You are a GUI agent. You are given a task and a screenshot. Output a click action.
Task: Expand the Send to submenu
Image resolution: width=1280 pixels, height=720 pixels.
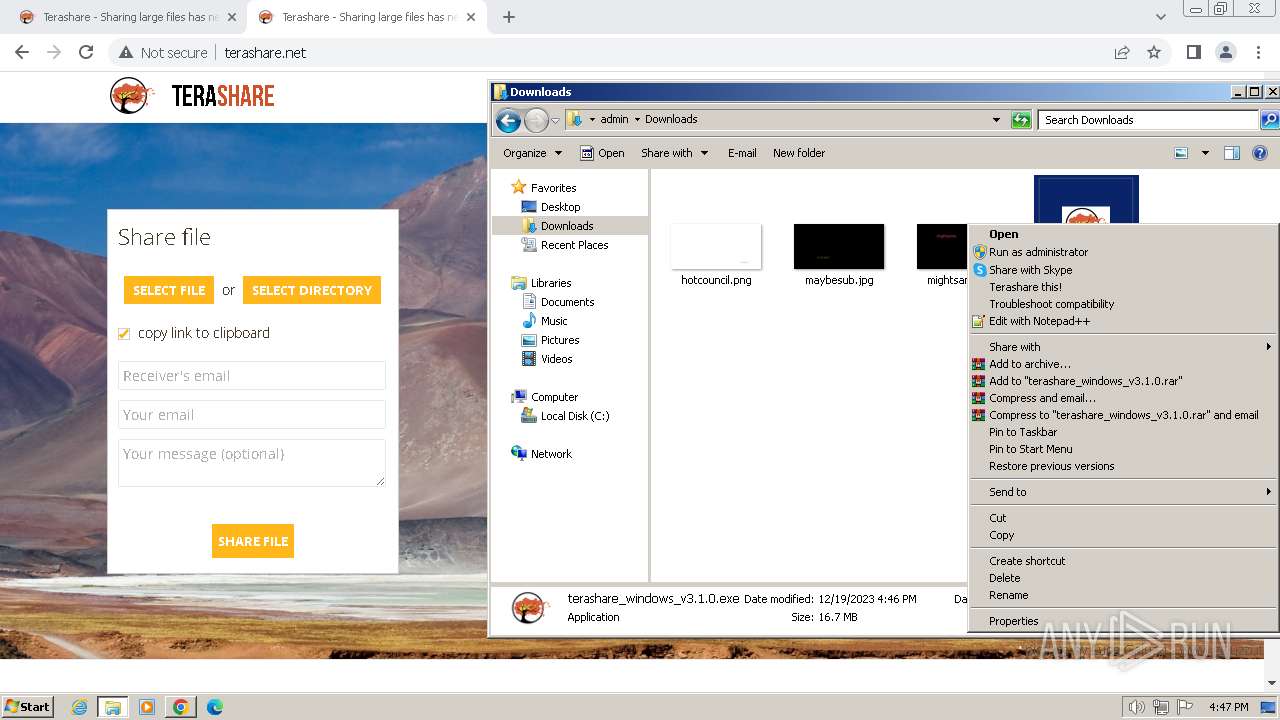(1124, 492)
